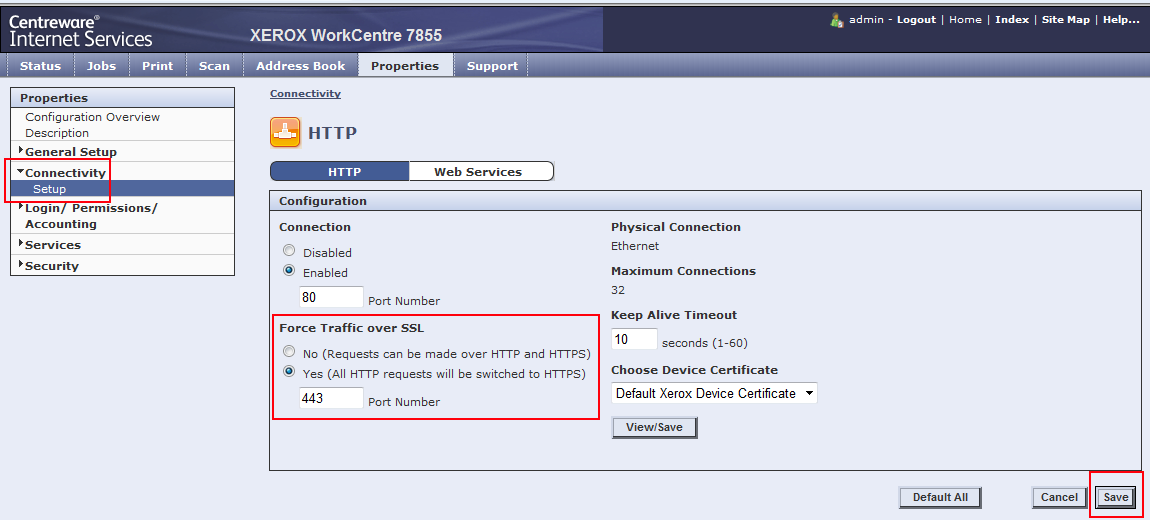Click the Logout link
Image resolution: width=1150 pixels, height=520 pixels.
tap(916, 20)
